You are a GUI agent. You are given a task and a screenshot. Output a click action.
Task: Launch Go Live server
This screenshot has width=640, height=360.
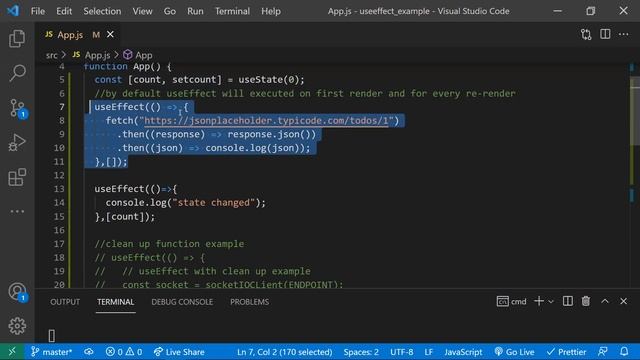tap(514, 351)
